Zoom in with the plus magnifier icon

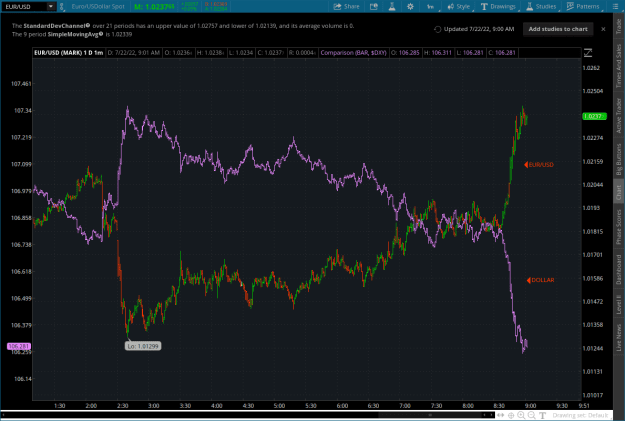click(521, 415)
